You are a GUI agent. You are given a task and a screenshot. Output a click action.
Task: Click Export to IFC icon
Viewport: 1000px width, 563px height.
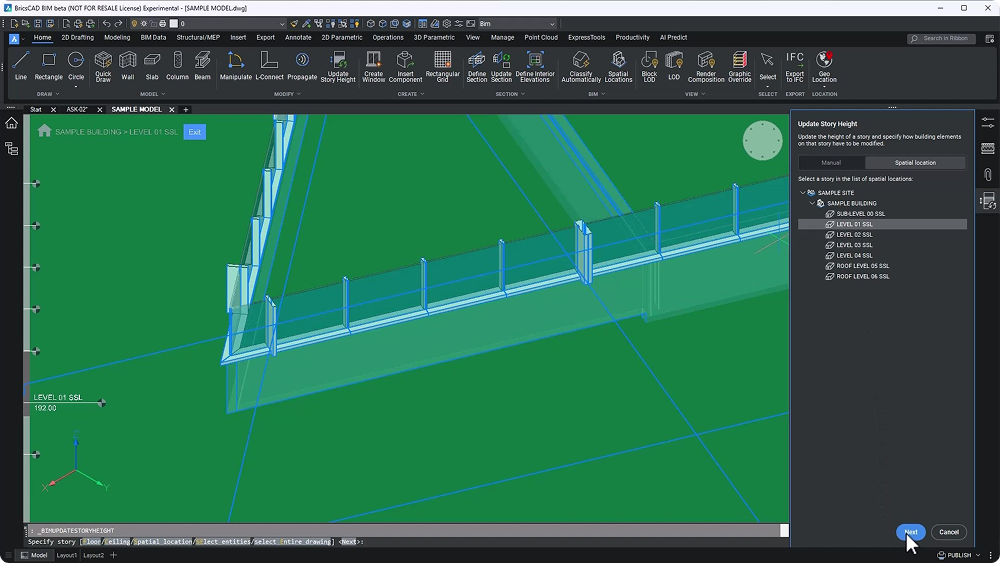[795, 66]
